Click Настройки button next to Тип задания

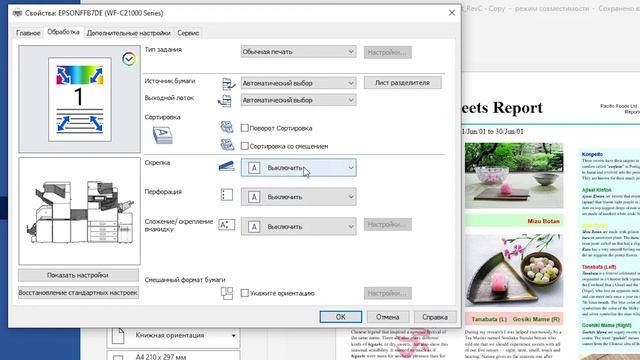pyautogui.click(x=387, y=52)
